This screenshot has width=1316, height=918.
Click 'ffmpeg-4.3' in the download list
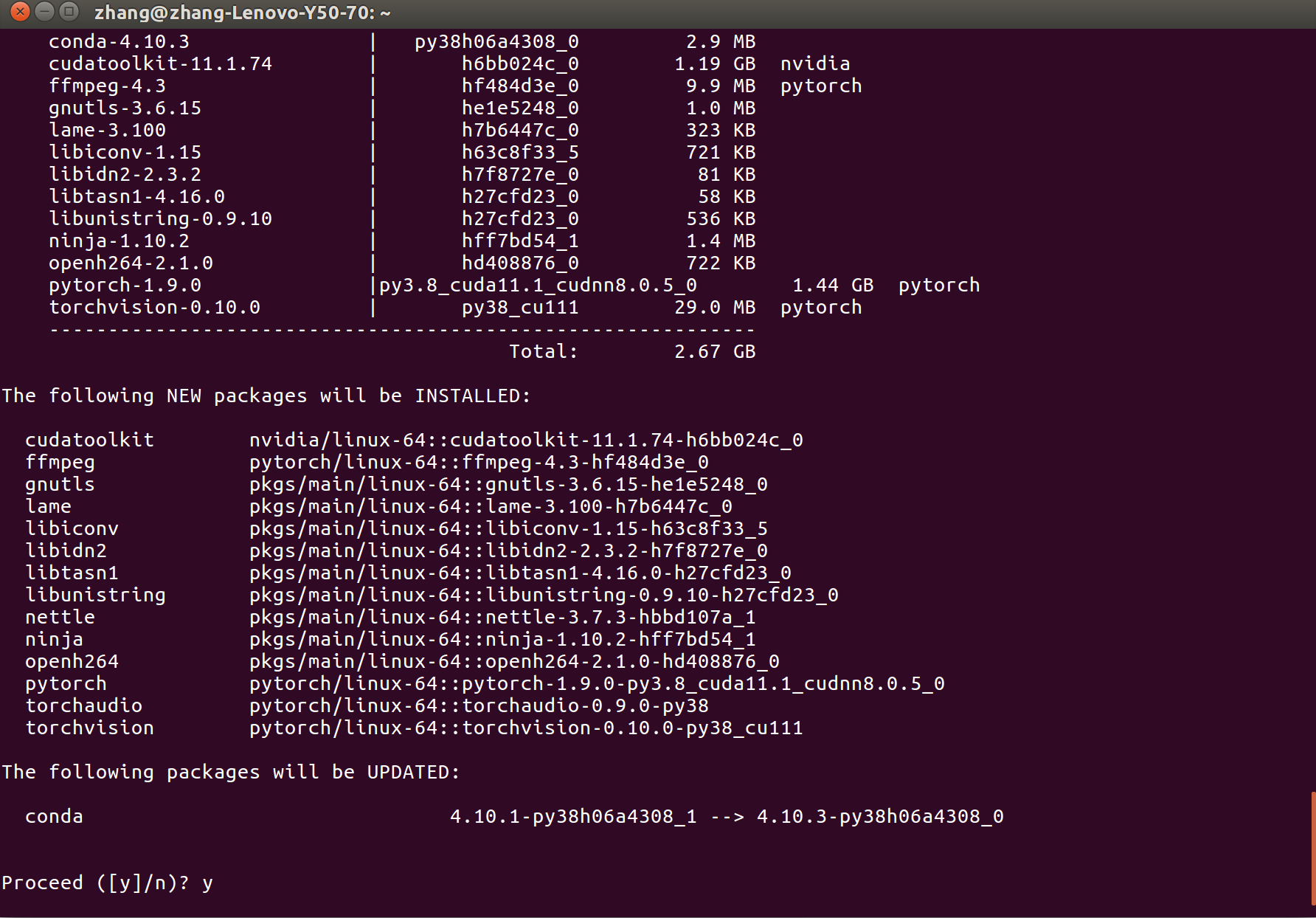click(107, 86)
